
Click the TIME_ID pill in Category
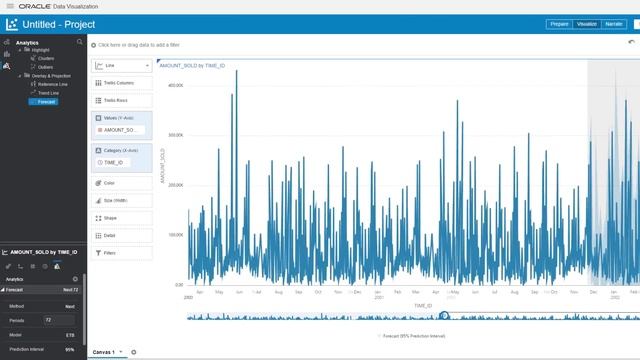tap(113, 162)
